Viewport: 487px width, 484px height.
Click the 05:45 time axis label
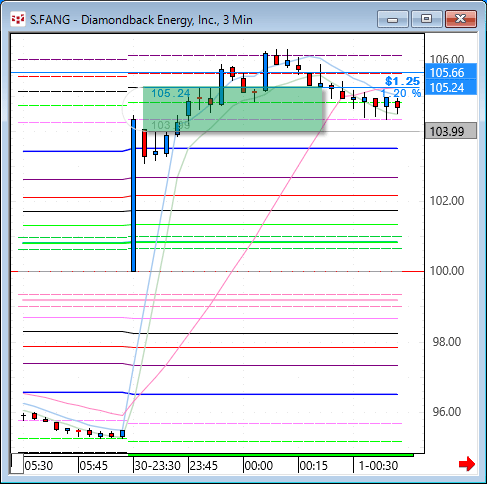[94, 466]
